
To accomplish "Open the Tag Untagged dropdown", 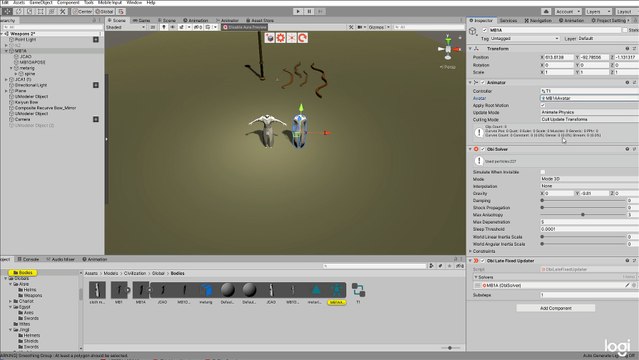I will [x=525, y=38].
